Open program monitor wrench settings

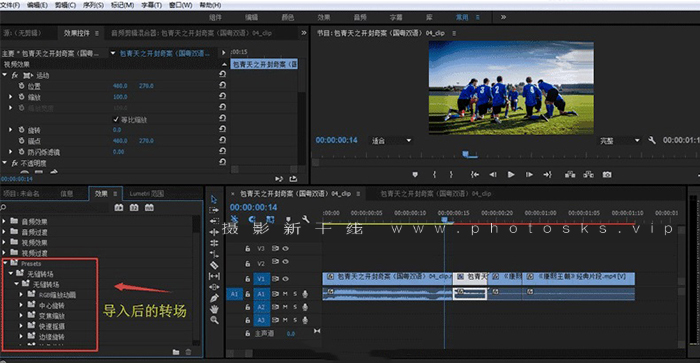click(652, 140)
